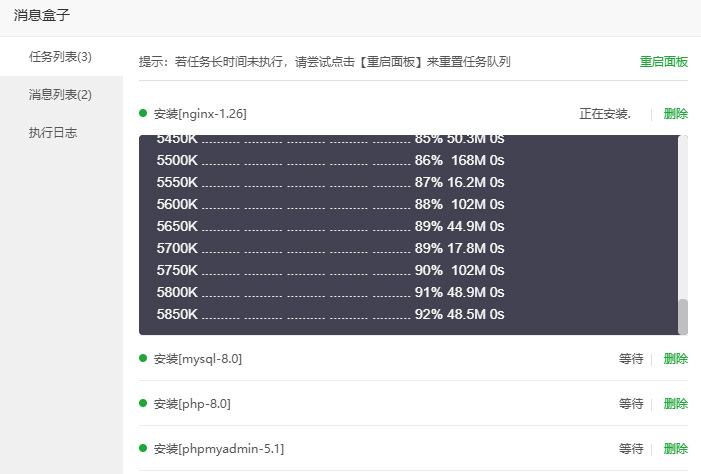This screenshot has height=474, width=701.
Task: Select the 安装[php-8.0] task title
Action: 192,404
